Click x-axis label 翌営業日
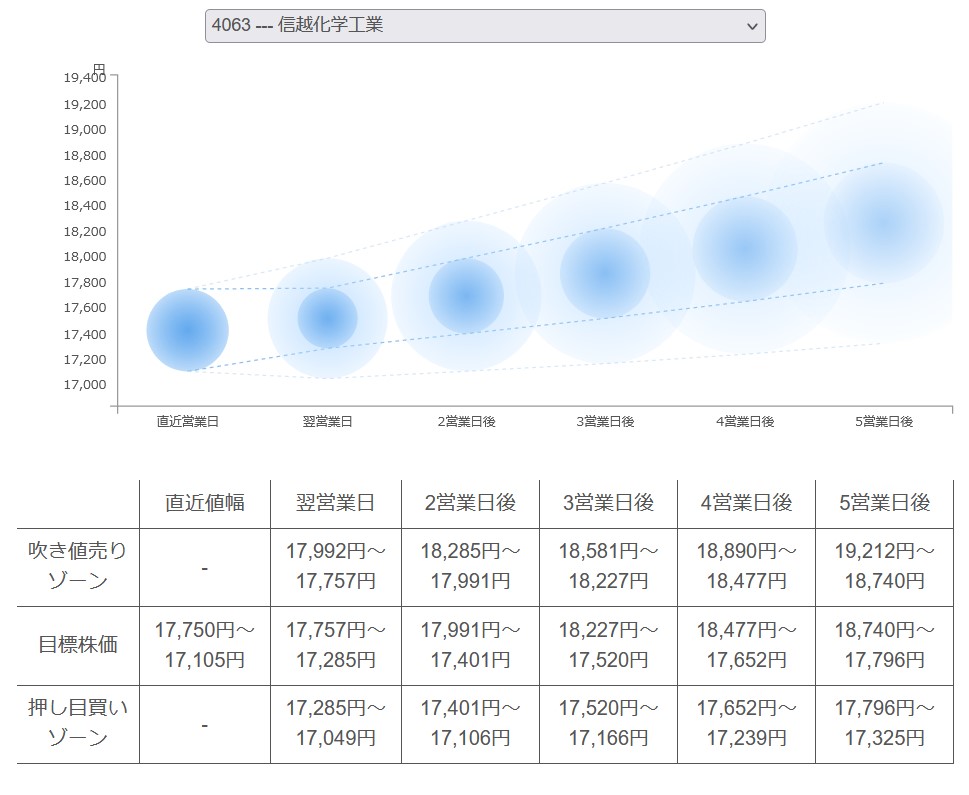The height and width of the screenshot is (795, 969). coord(328,422)
